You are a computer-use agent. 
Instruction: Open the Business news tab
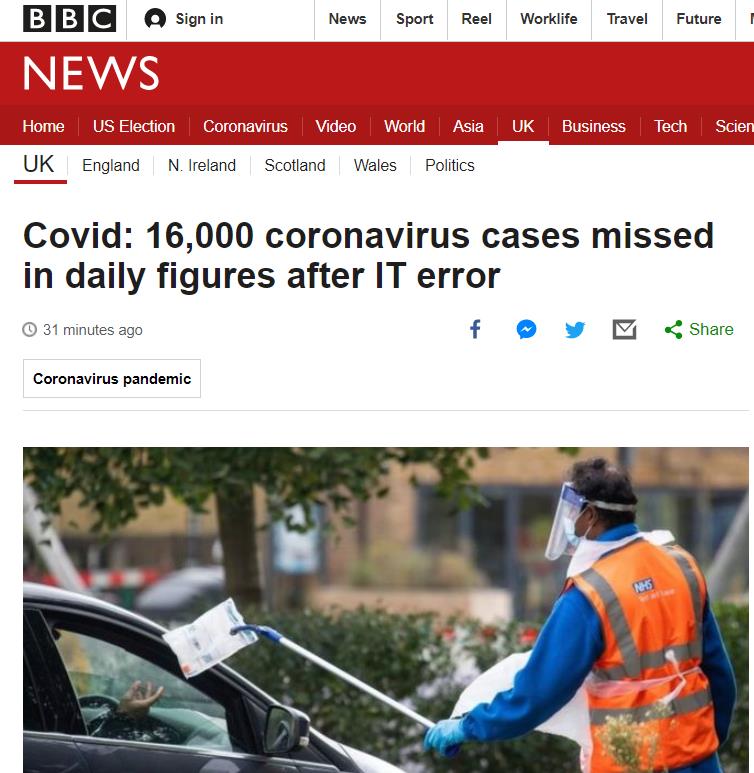594,126
